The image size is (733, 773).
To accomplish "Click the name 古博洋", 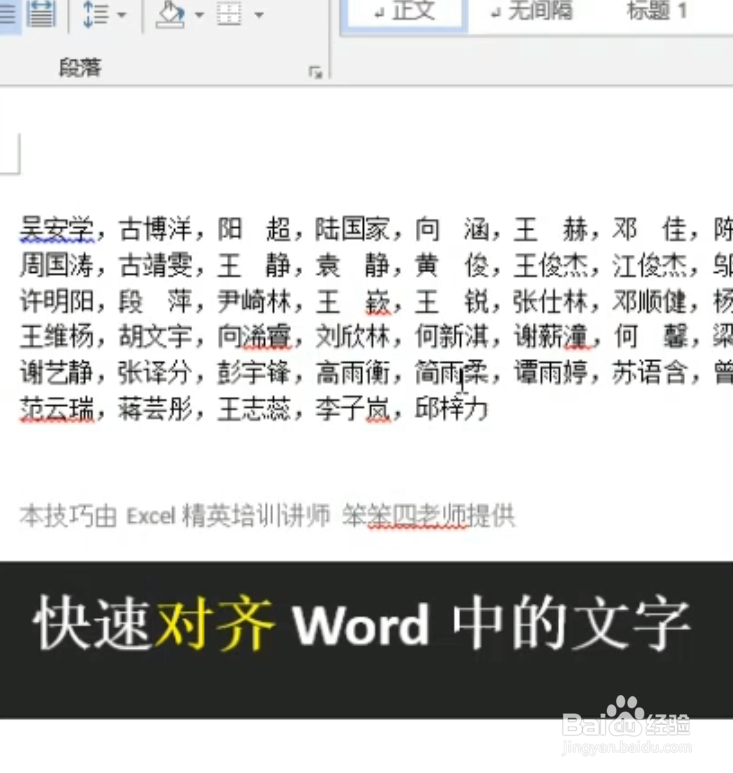I will click(155, 229).
